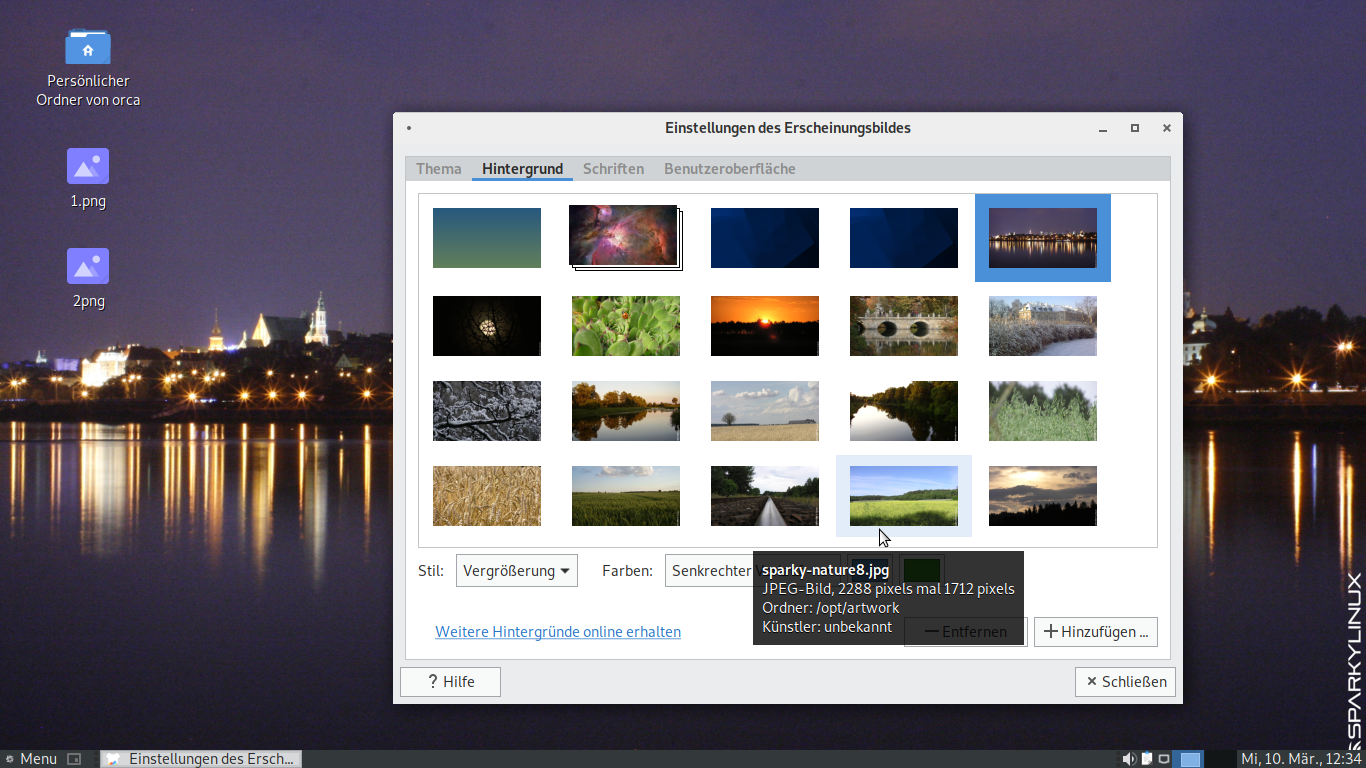Select the railway track wallpaper thumbnail

(765, 496)
